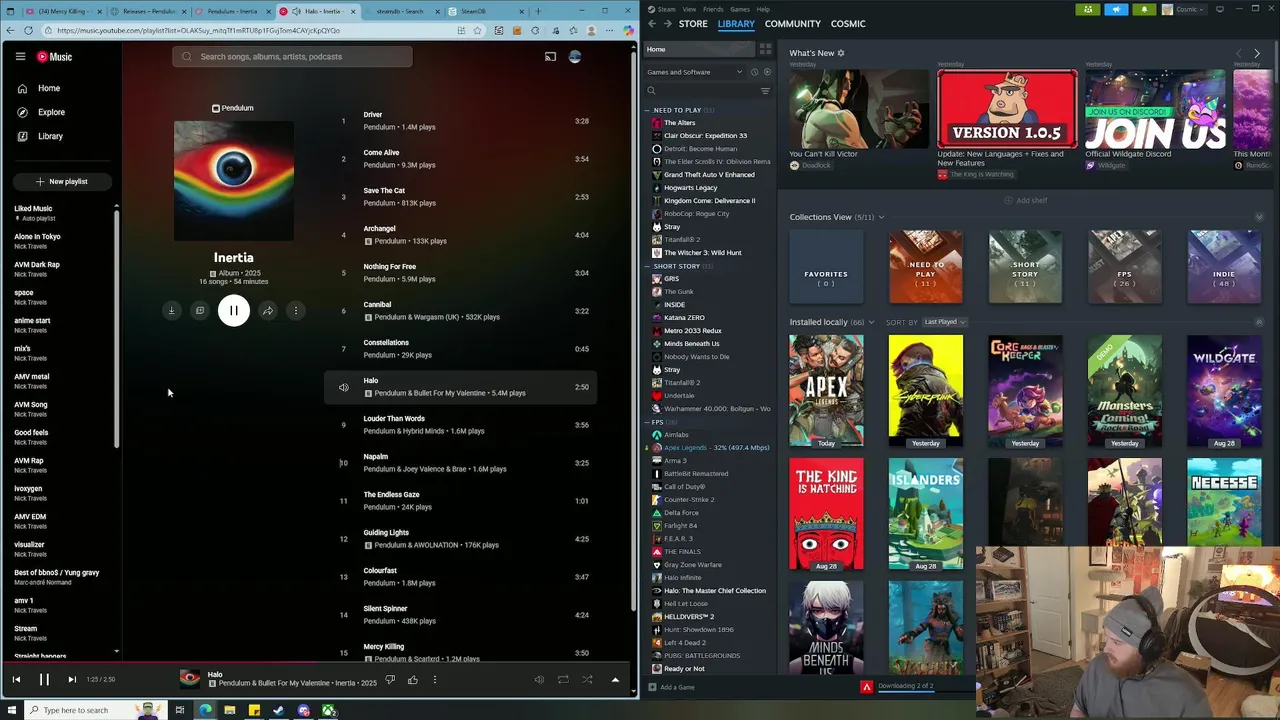This screenshot has height=720, width=1280.
Task: Click the Steam friends green button
Action: coord(1088,9)
